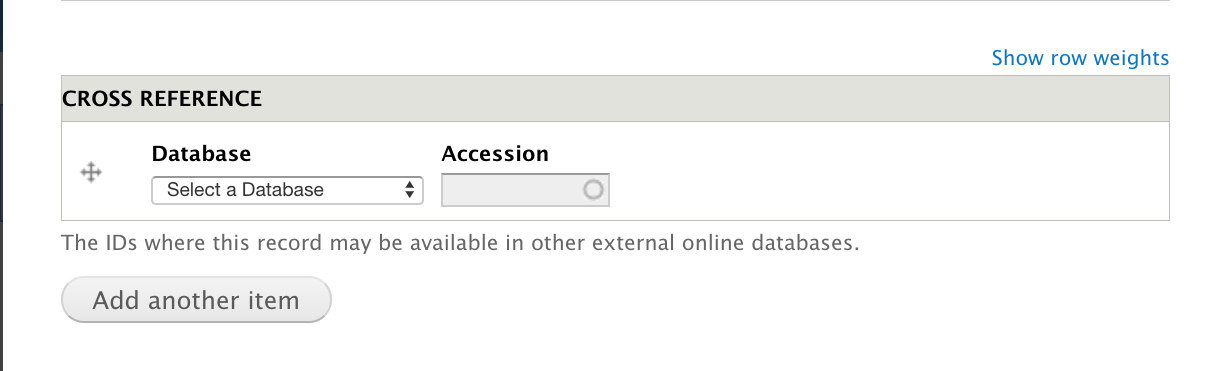
Task: Click the up-down arrows on Database select
Action: (x=409, y=189)
